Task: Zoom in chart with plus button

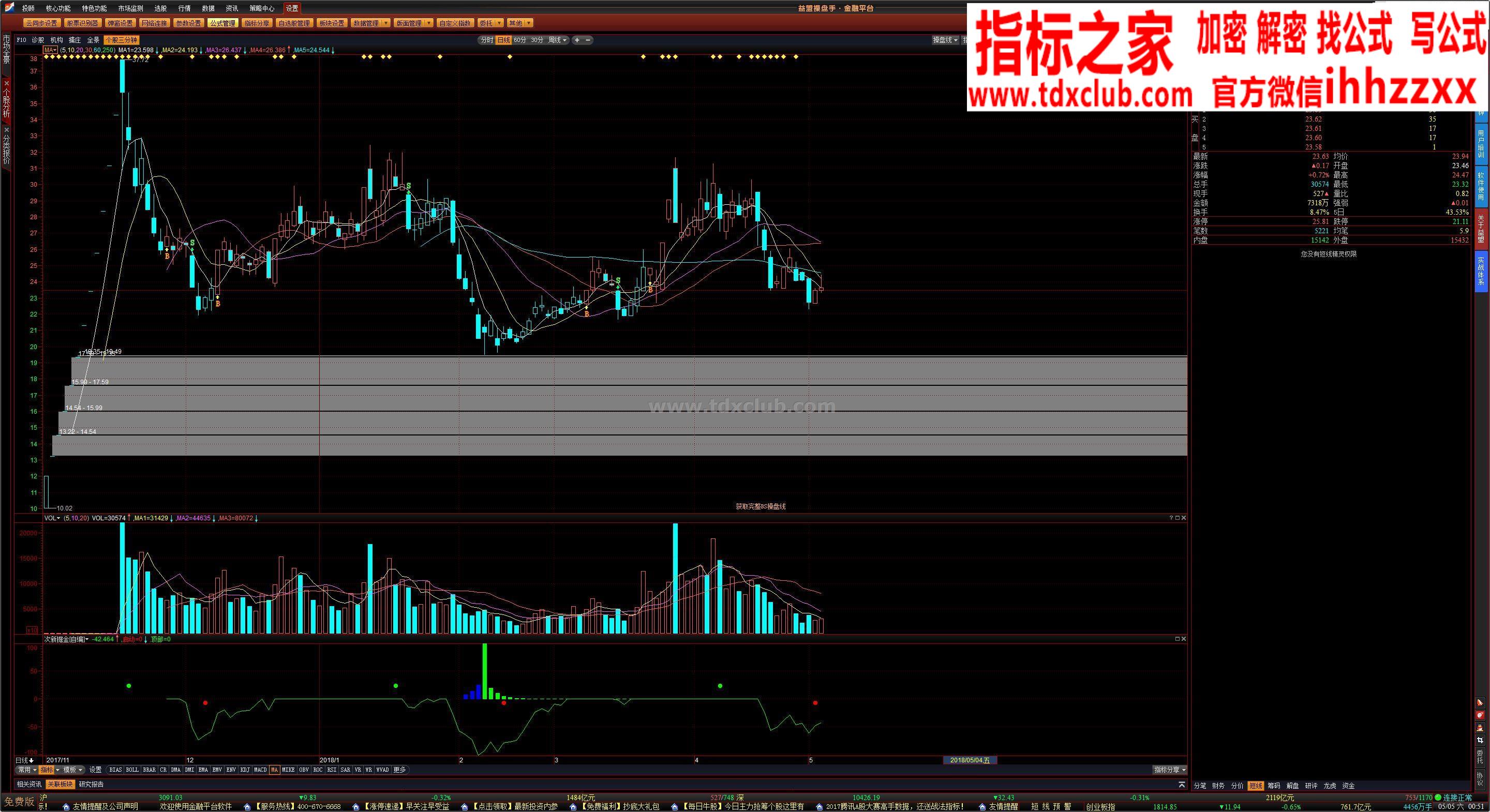Action: (x=577, y=40)
